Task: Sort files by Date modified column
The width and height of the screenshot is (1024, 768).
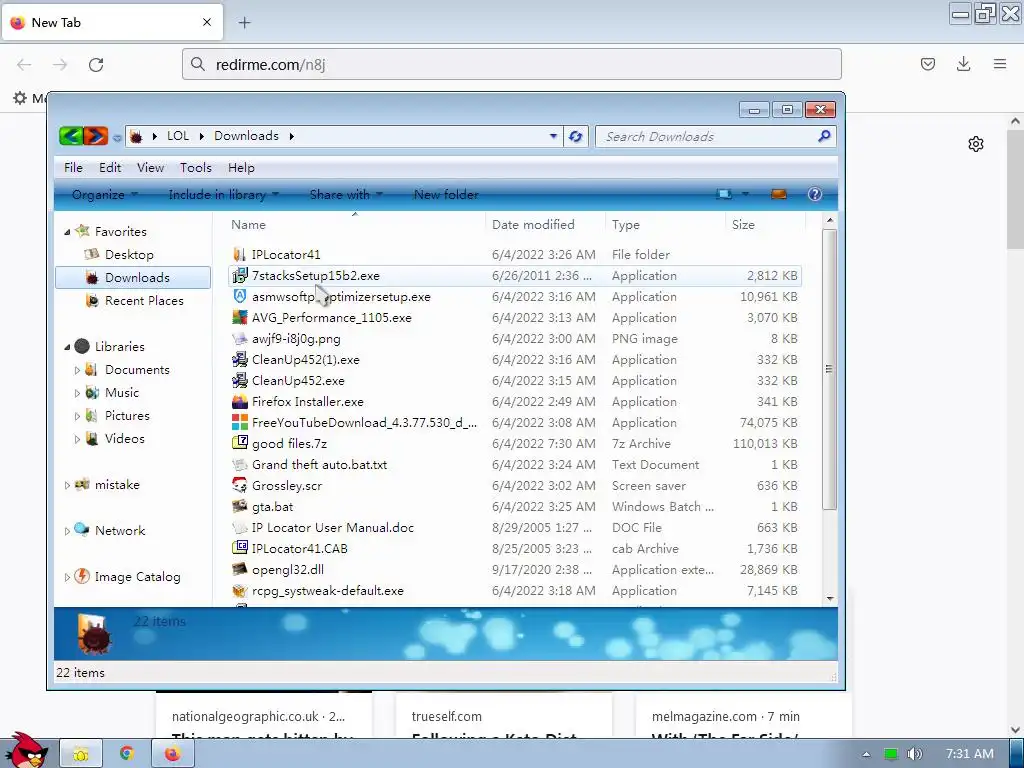Action: 545,224
